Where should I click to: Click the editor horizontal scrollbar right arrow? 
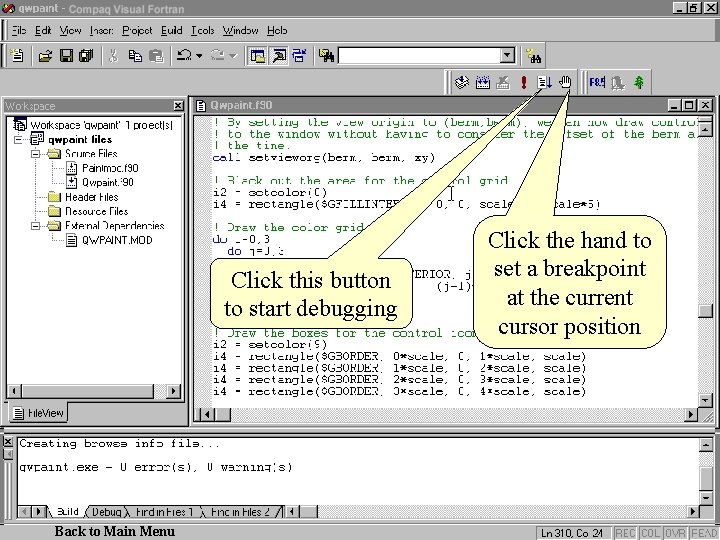[690, 414]
